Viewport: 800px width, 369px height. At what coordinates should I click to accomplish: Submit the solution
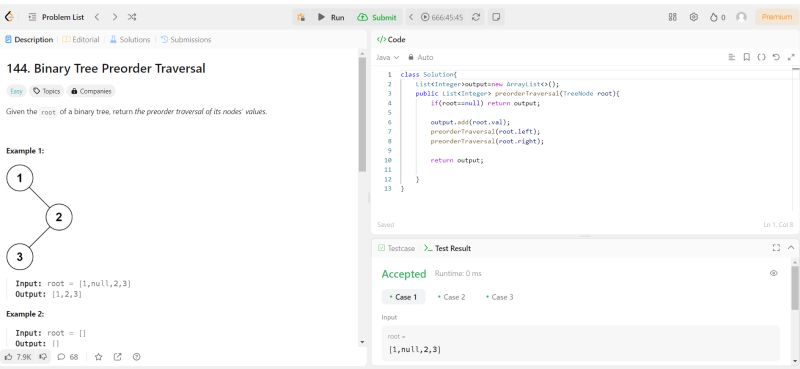pyautogui.click(x=377, y=17)
